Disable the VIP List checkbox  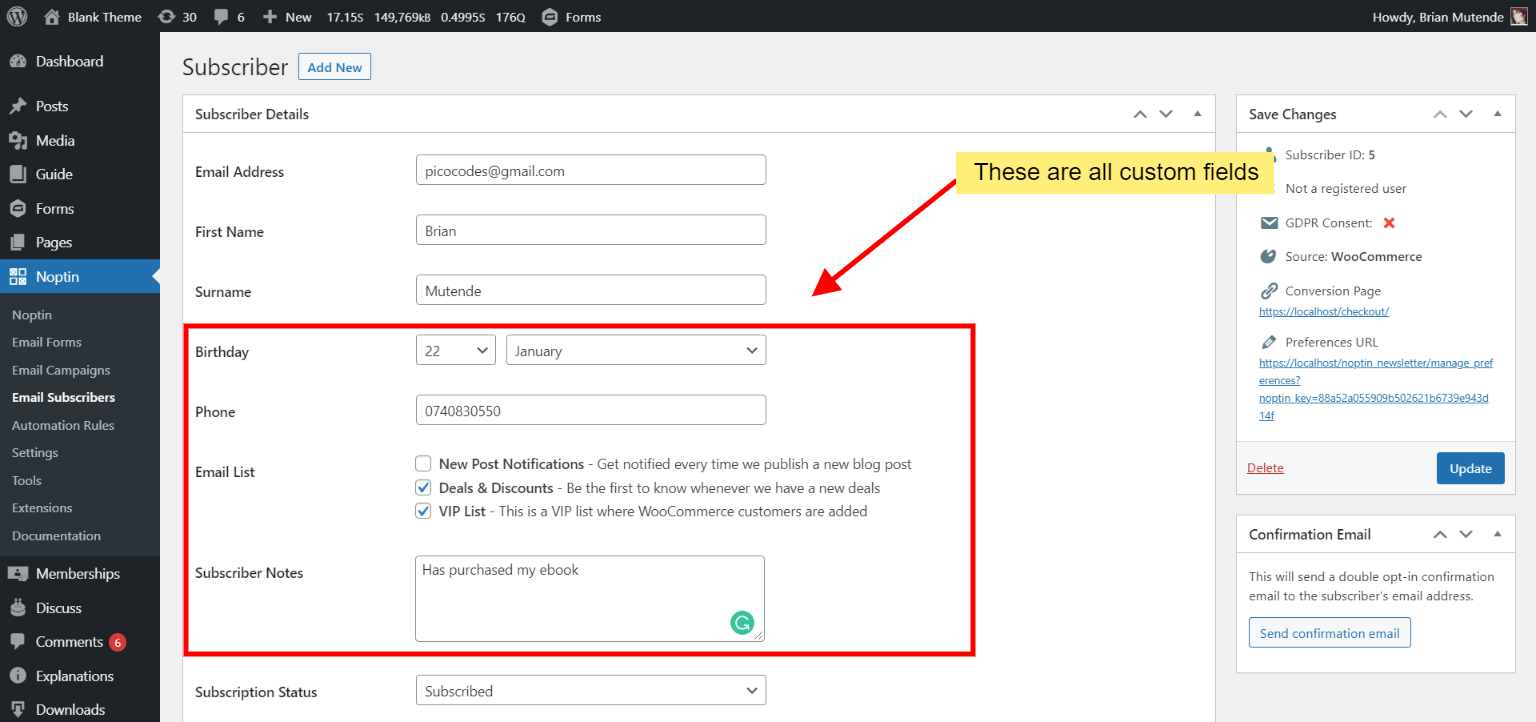click(423, 510)
